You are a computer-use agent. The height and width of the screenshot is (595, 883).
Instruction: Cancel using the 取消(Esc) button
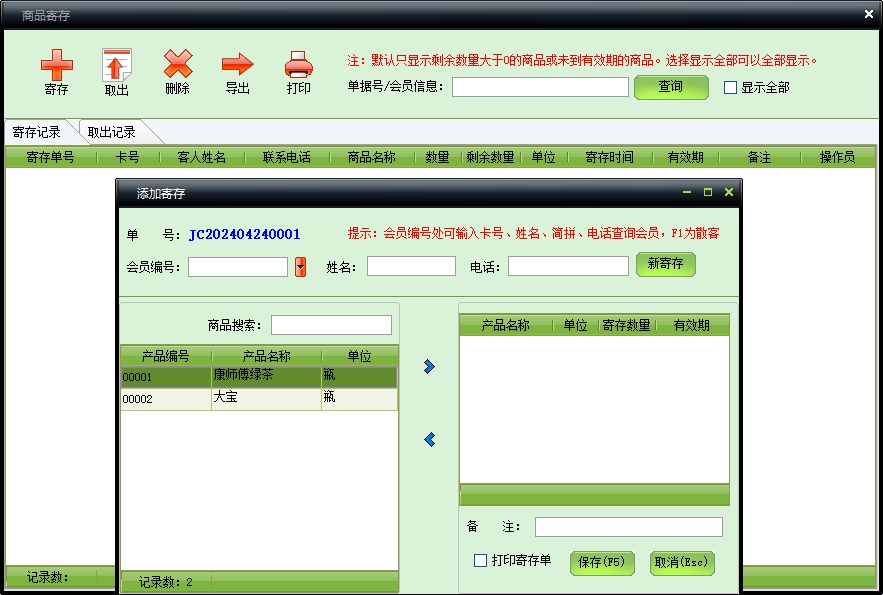click(682, 562)
